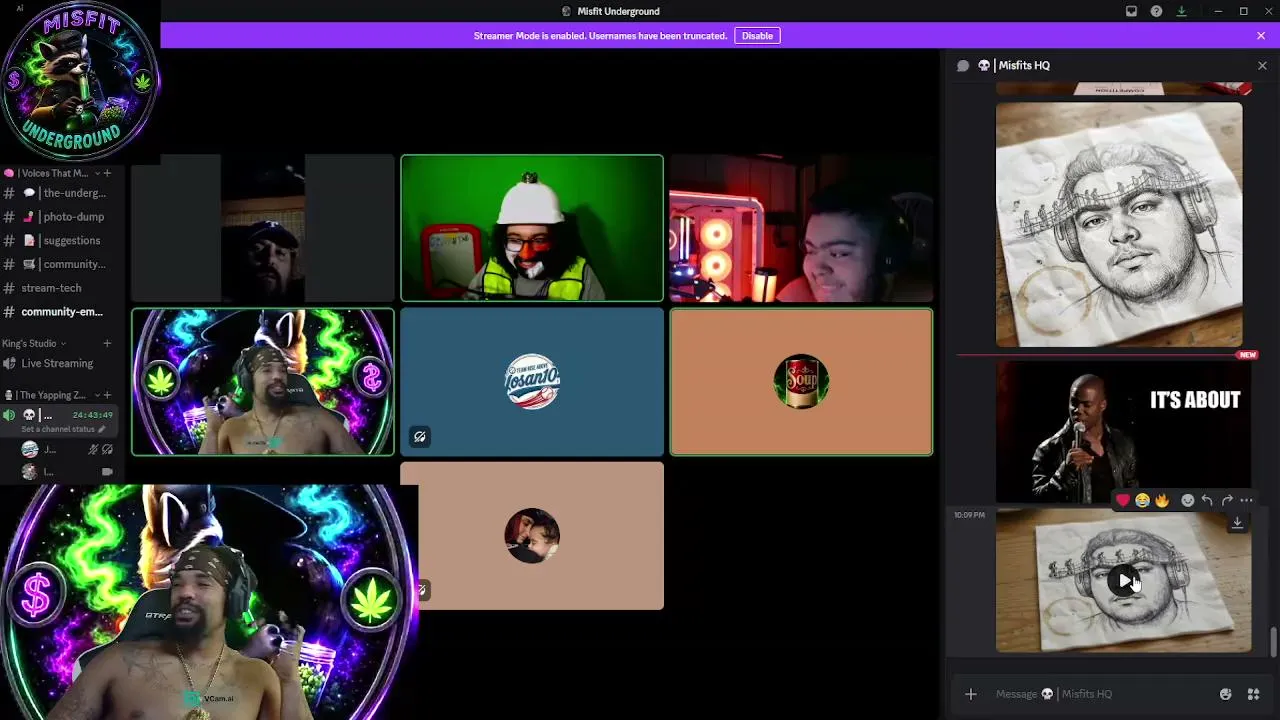Click the camera icon on the second voice user
The image size is (1280, 720).
pos(107,472)
